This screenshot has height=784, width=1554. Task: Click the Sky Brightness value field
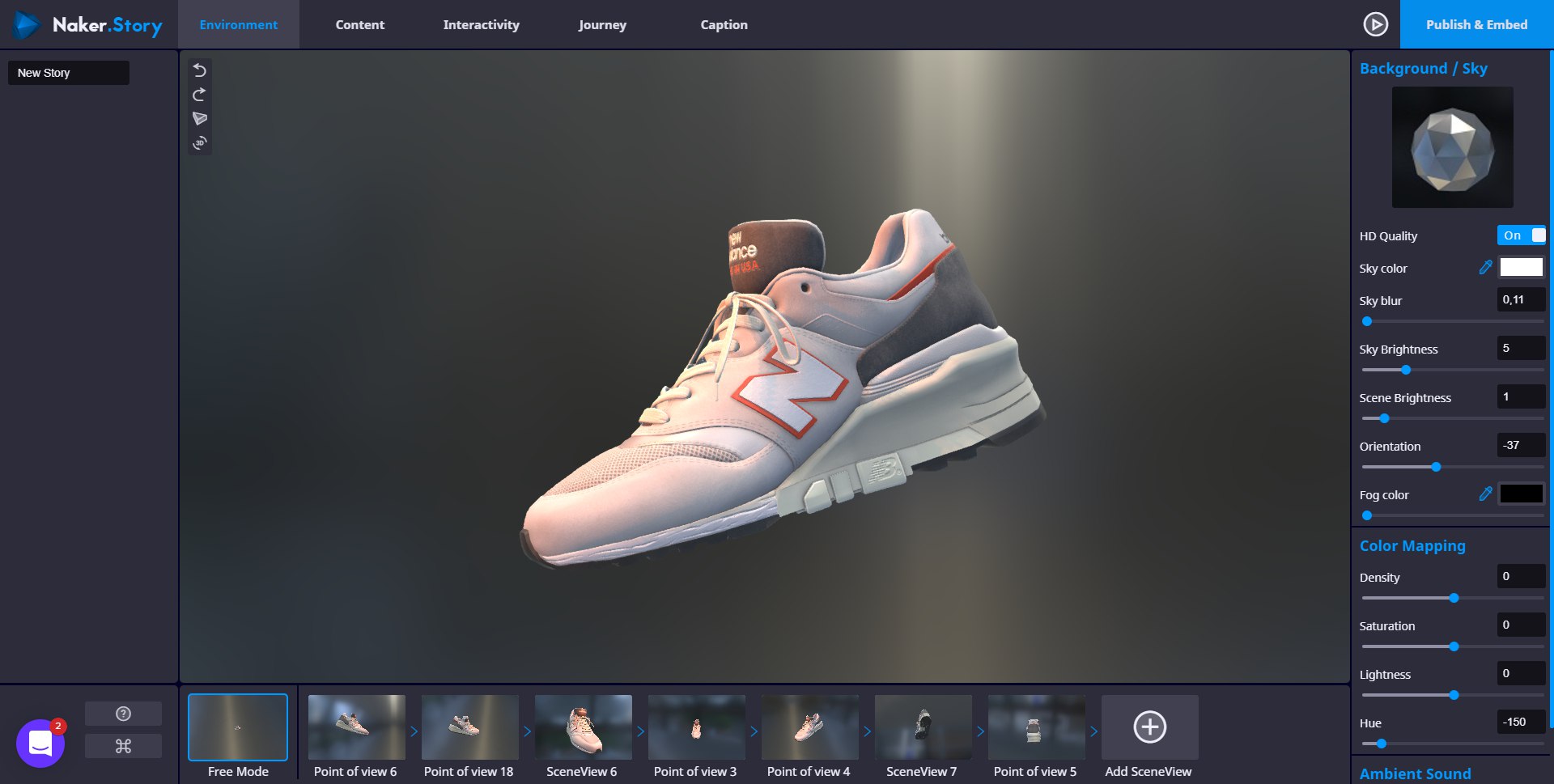[x=1521, y=348]
